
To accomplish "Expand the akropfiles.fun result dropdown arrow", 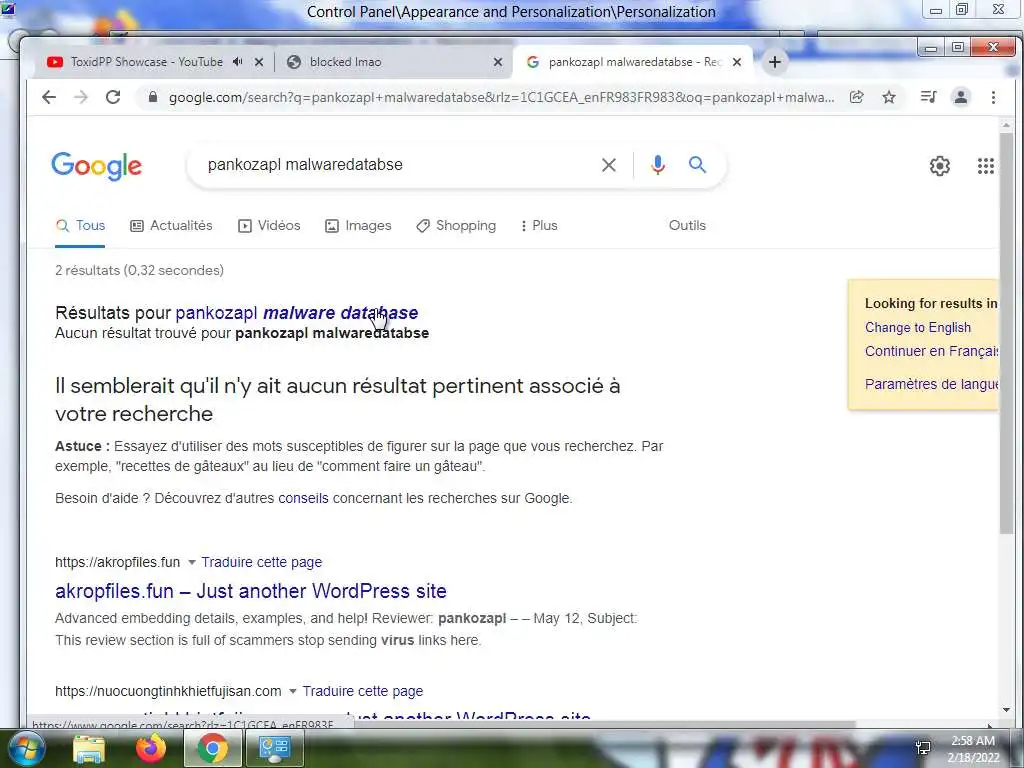I will click(x=191, y=562).
